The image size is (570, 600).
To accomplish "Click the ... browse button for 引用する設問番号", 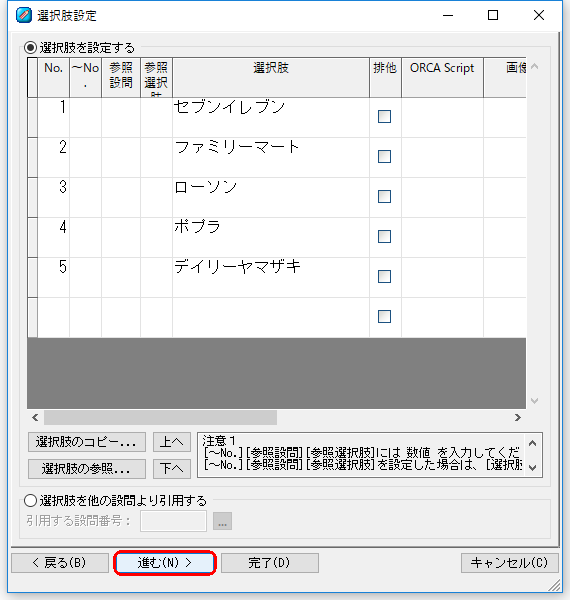I will (x=222, y=521).
